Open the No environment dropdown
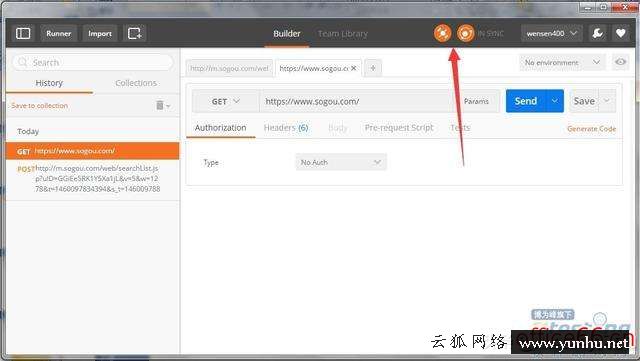640x361 pixels. 562,62
